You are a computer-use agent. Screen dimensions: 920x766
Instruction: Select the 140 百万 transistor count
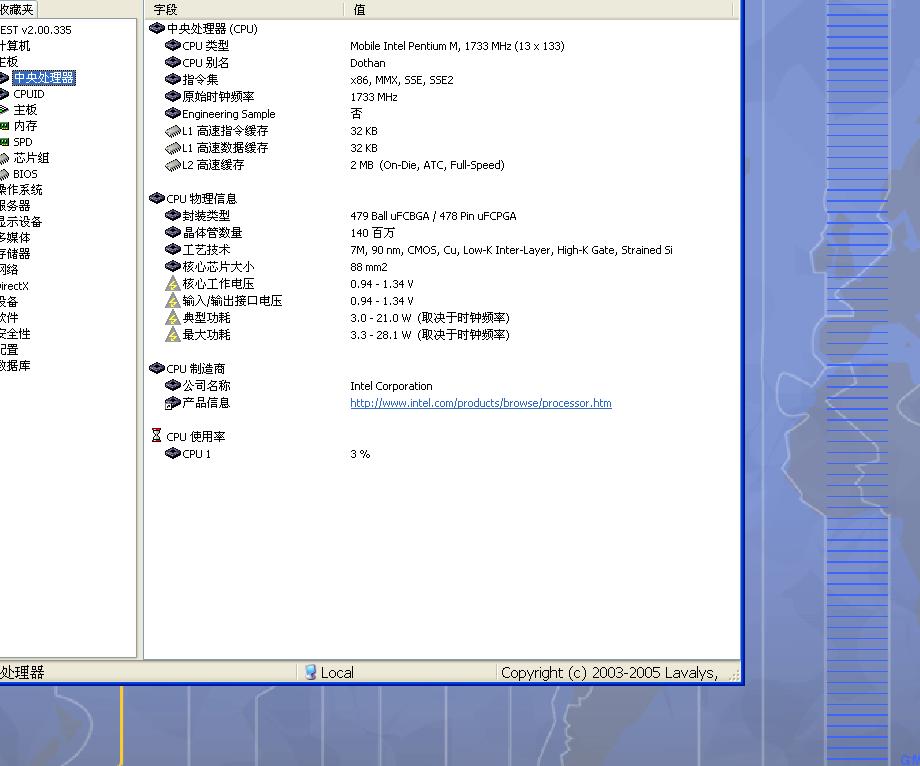coord(373,233)
